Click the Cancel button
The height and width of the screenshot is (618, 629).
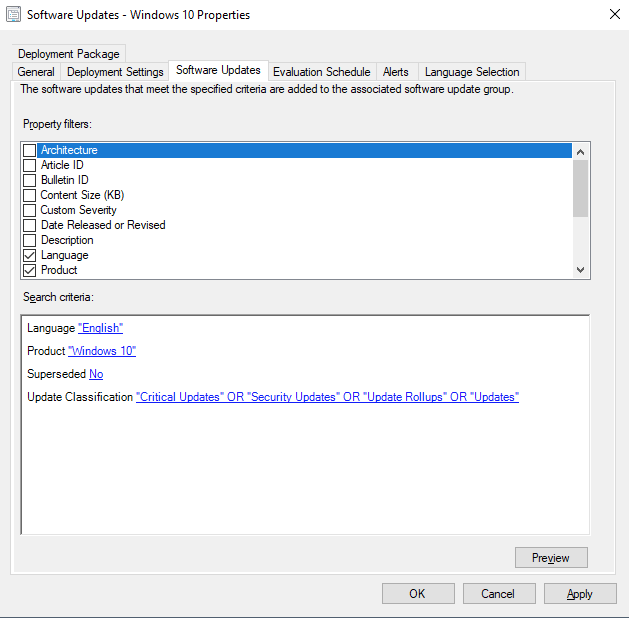499,594
